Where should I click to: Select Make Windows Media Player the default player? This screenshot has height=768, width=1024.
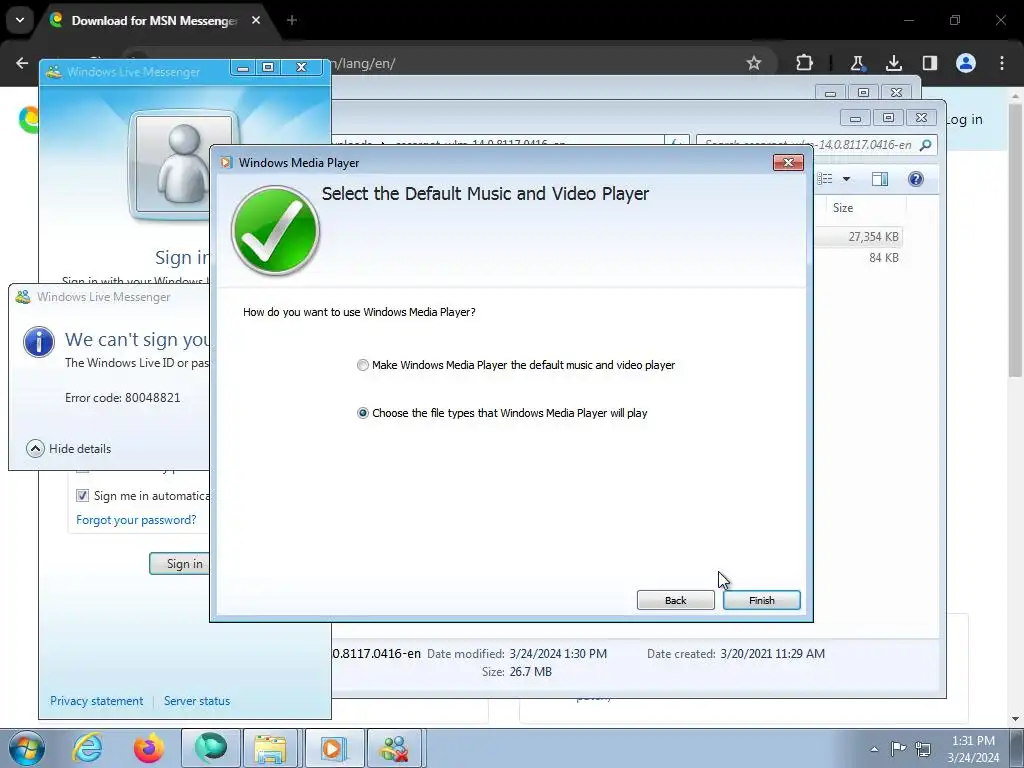(x=362, y=365)
